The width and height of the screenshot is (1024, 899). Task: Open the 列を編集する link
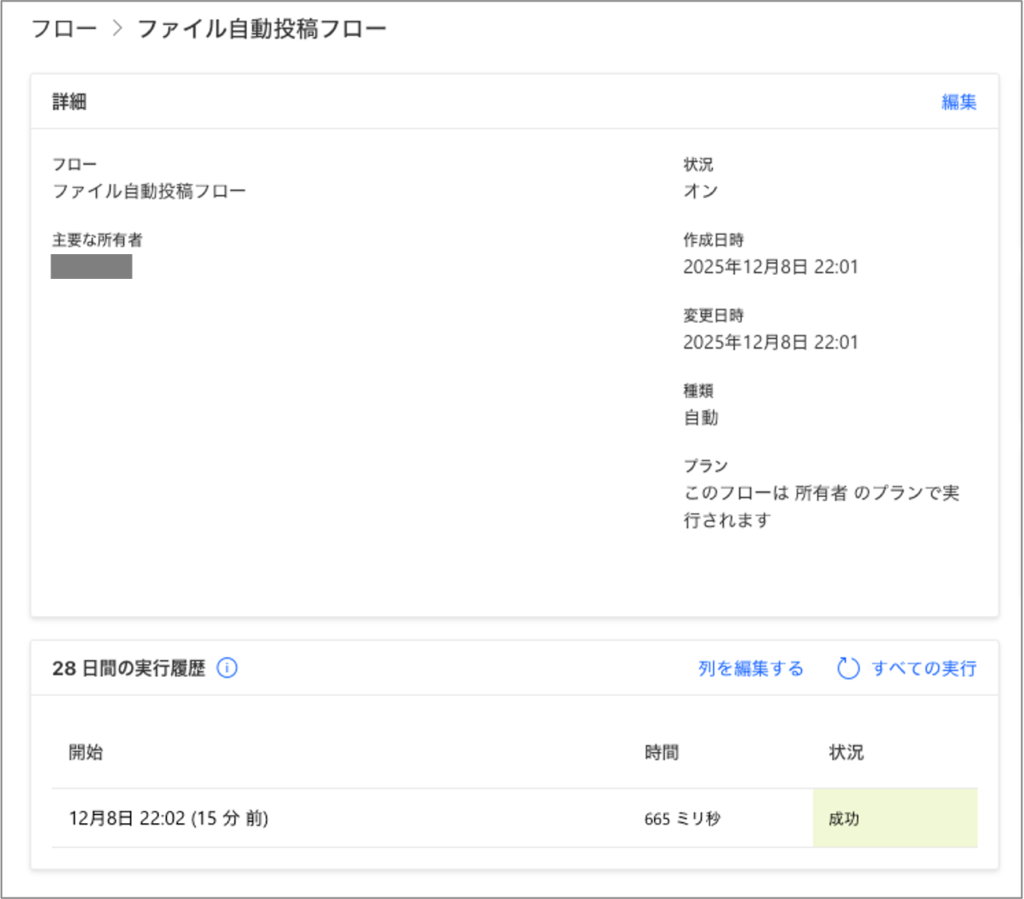point(750,669)
